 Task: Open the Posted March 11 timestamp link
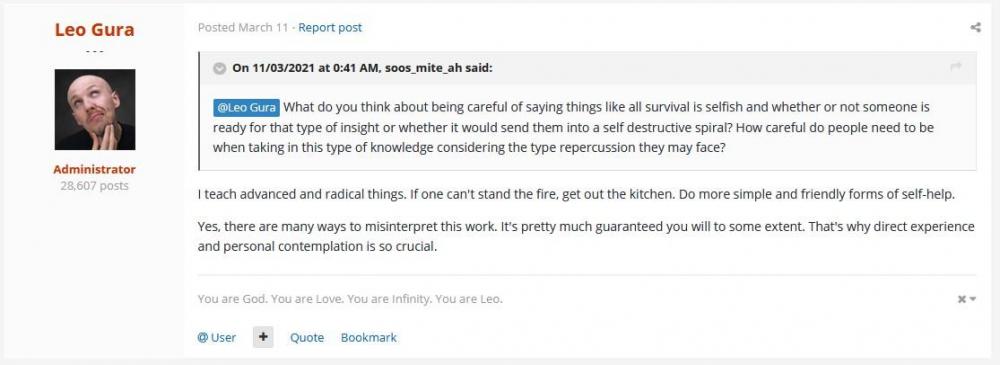242,27
